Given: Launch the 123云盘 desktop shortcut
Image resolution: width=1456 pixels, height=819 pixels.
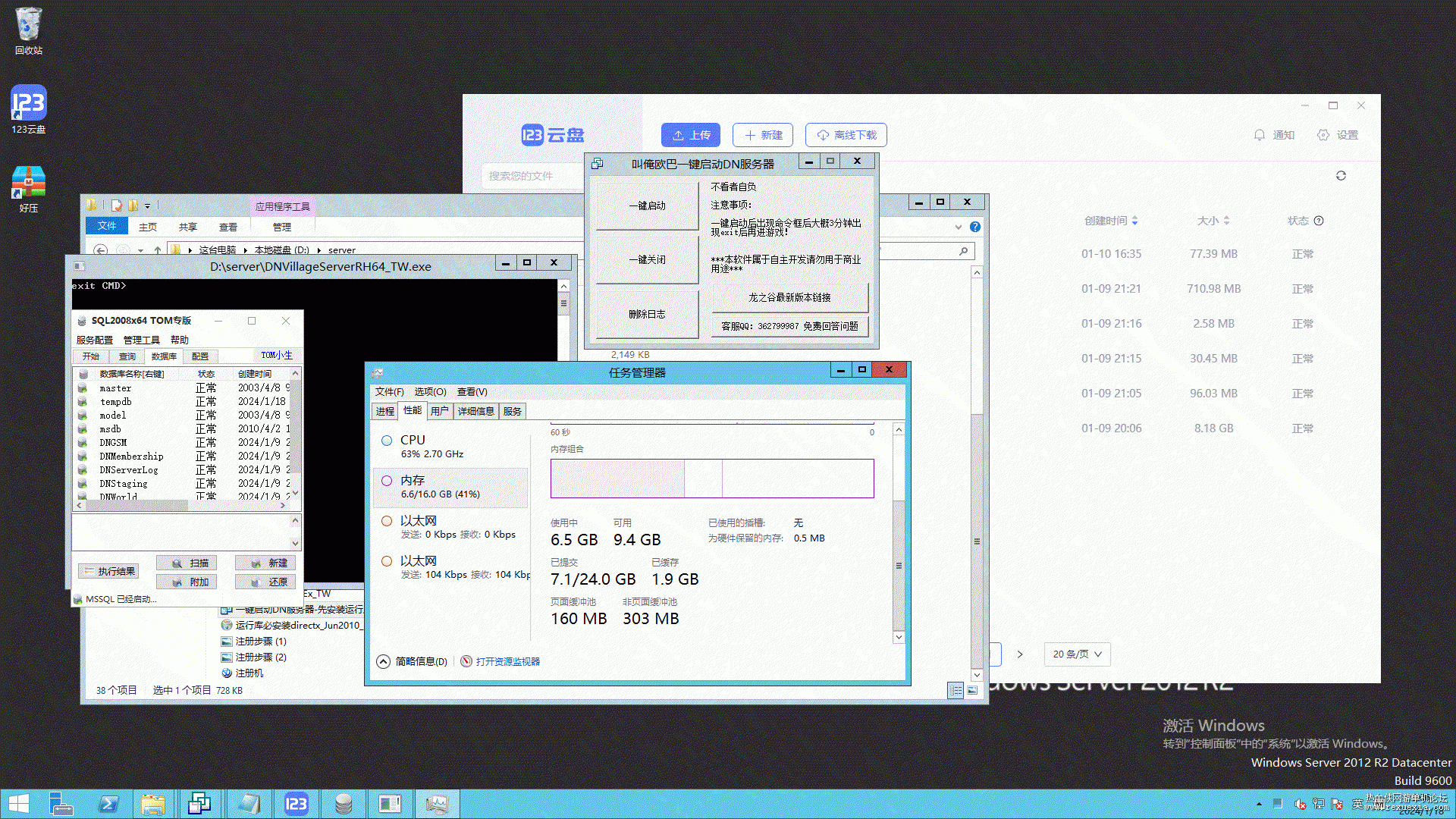Looking at the screenshot, I should tap(29, 110).
